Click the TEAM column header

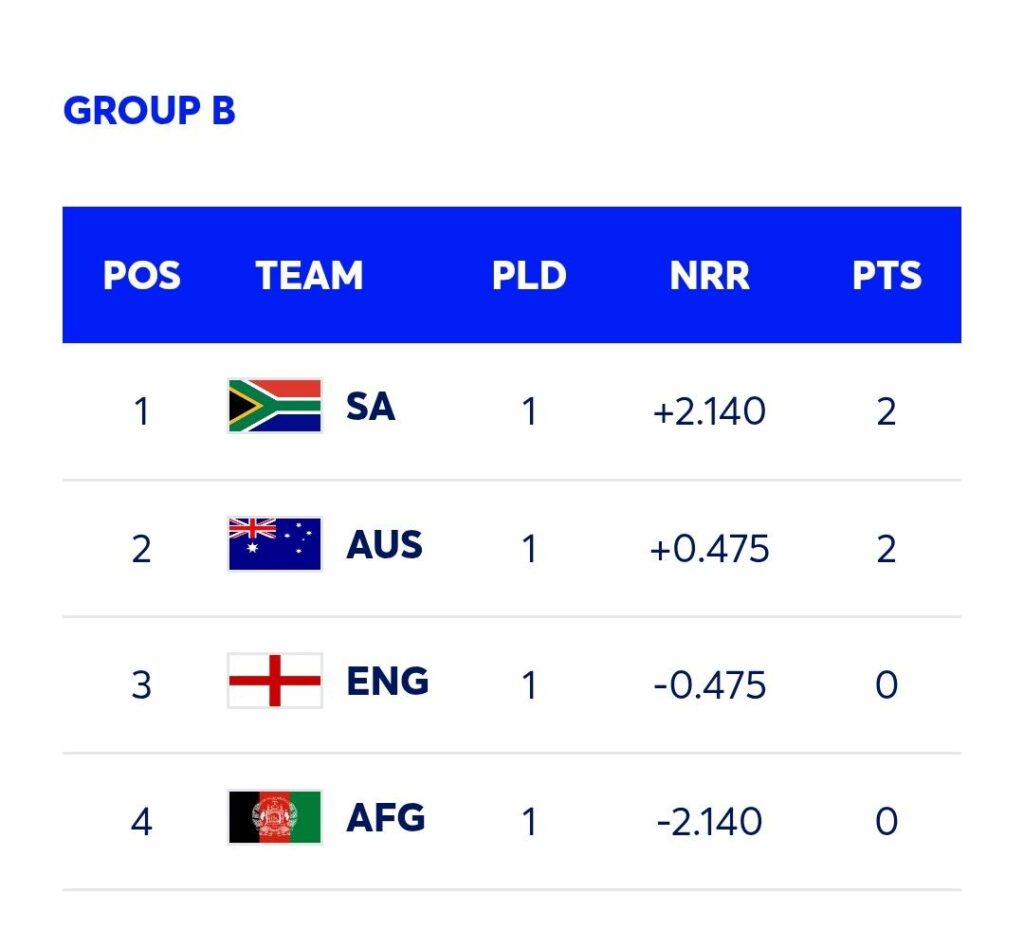[309, 275]
